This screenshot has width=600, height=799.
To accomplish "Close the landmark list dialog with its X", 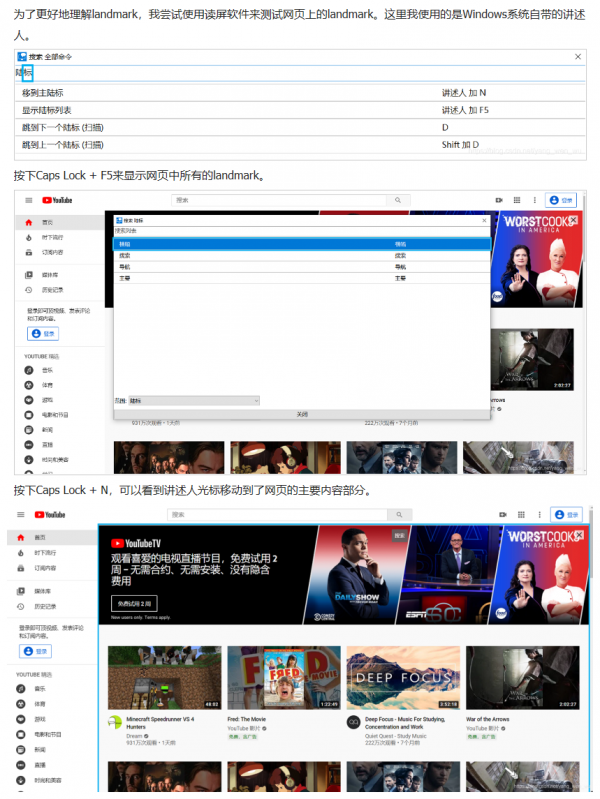I will coord(484,220).
